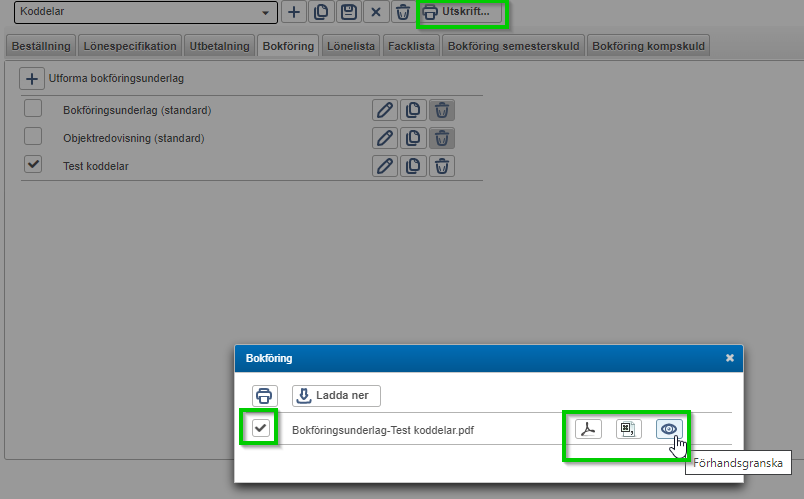This screenshot has height=499, width=804.
Task: Close the Bokföring dialog
Action: [730, 358]
